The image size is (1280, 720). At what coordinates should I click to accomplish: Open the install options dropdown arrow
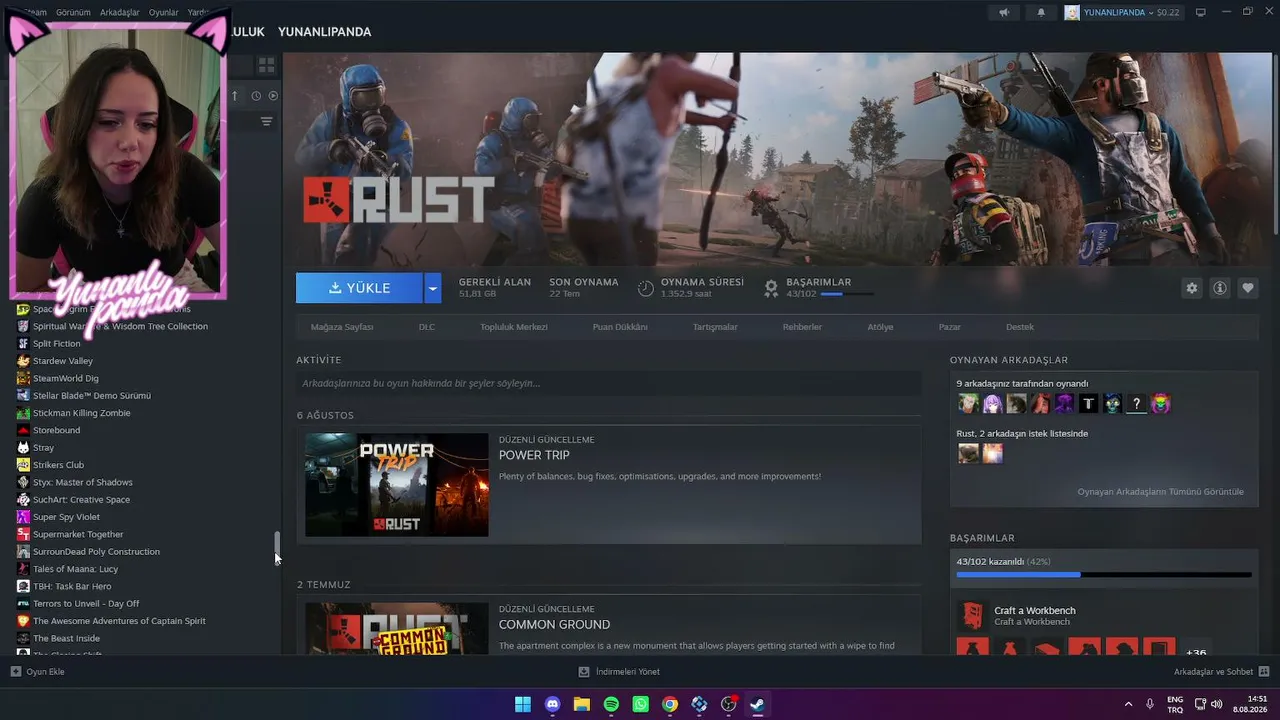tap(432, 288)
